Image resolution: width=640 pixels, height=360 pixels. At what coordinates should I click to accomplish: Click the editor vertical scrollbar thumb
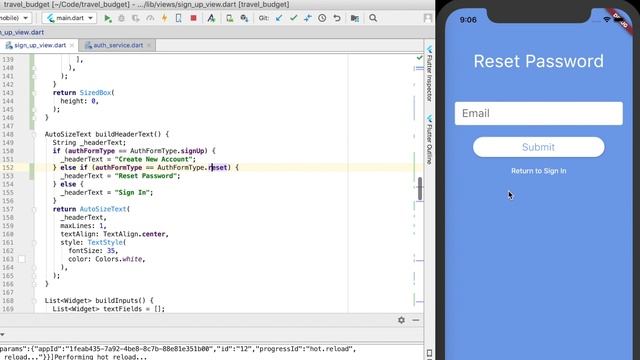pos(420,189)
